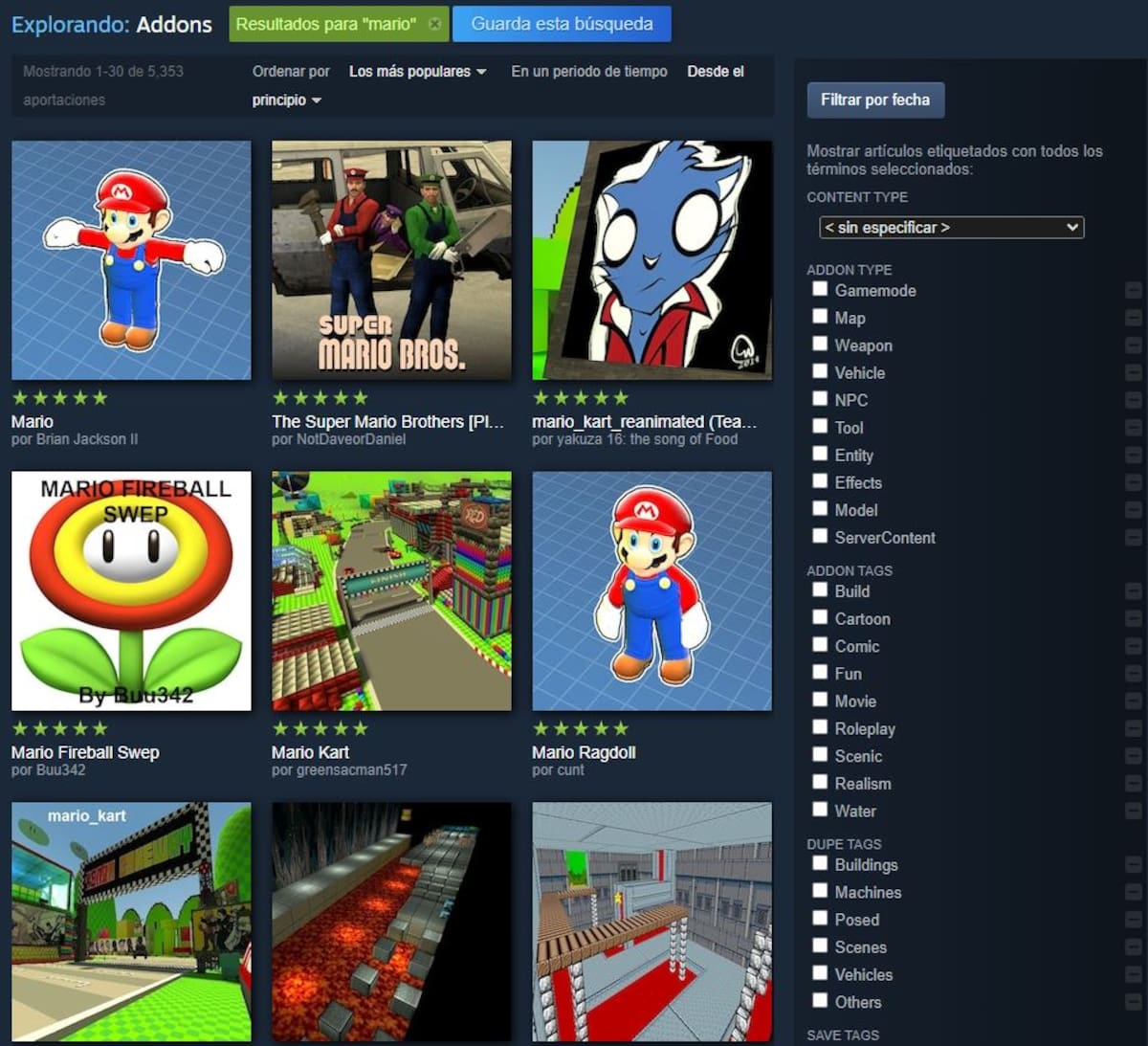The image size is (1148, 1046).
Task: Enable the Effects checkbox
Action: (x=820, y=481)
